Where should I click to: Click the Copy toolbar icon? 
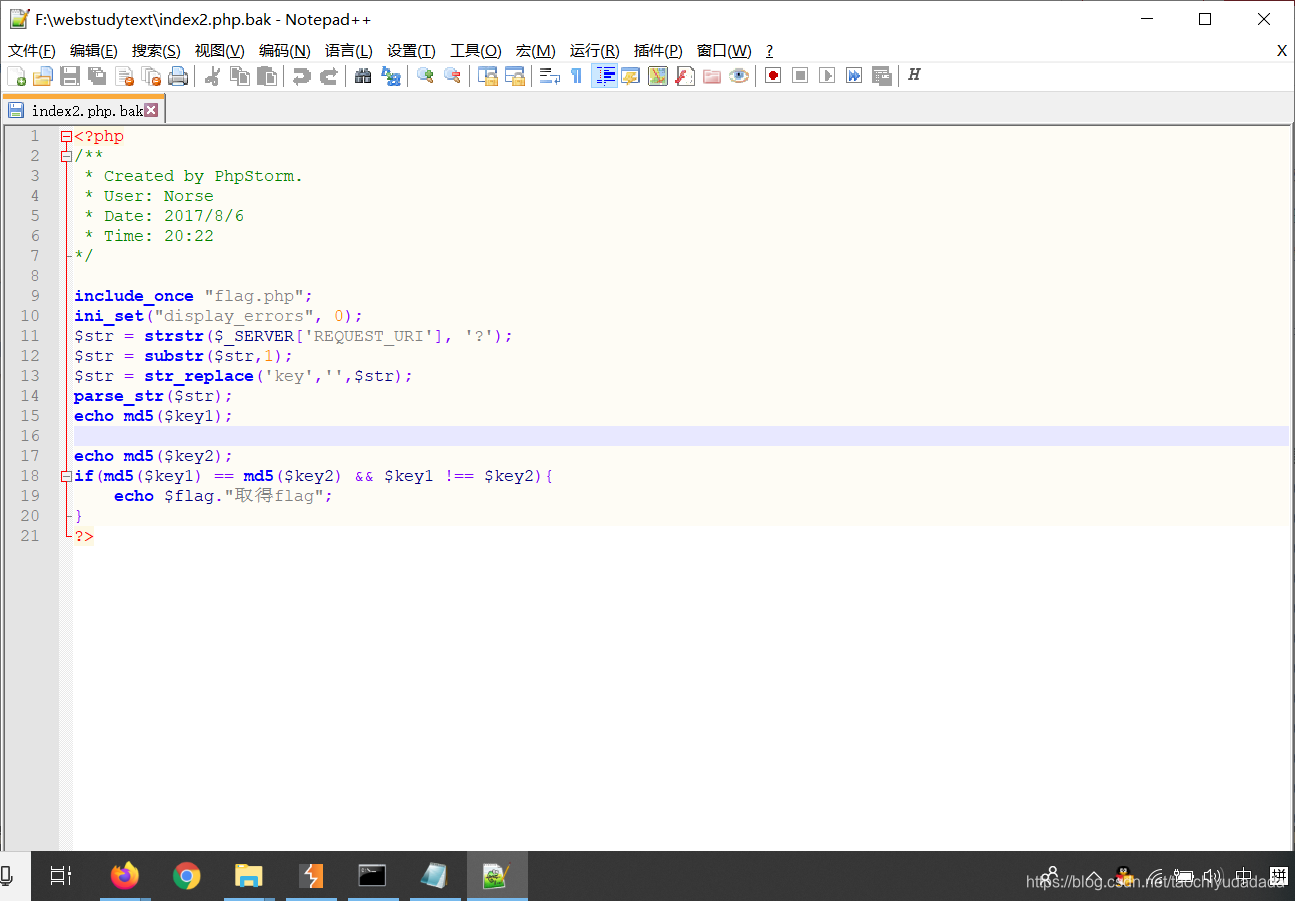click(x=240, y=76)
